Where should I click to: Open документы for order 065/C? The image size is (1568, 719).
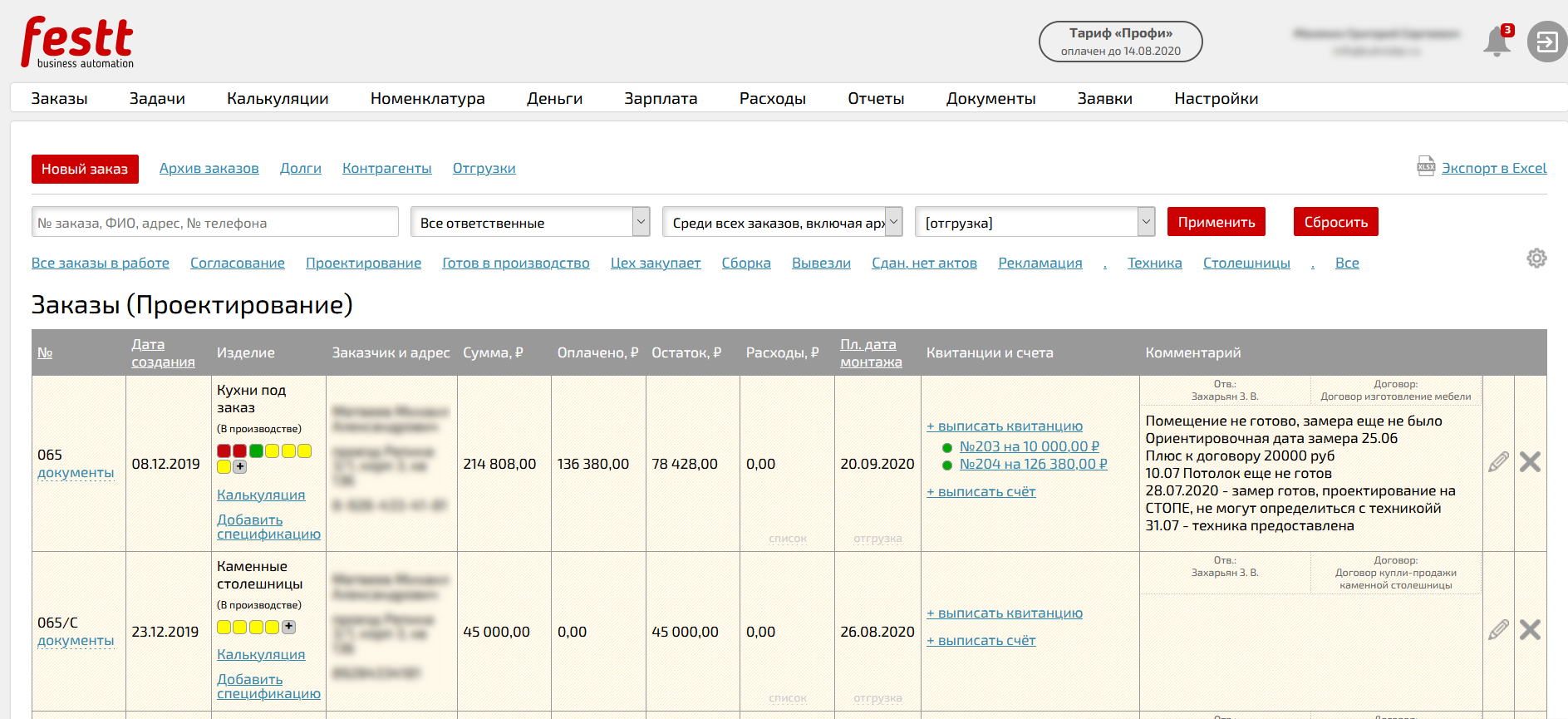click(76, 640)
